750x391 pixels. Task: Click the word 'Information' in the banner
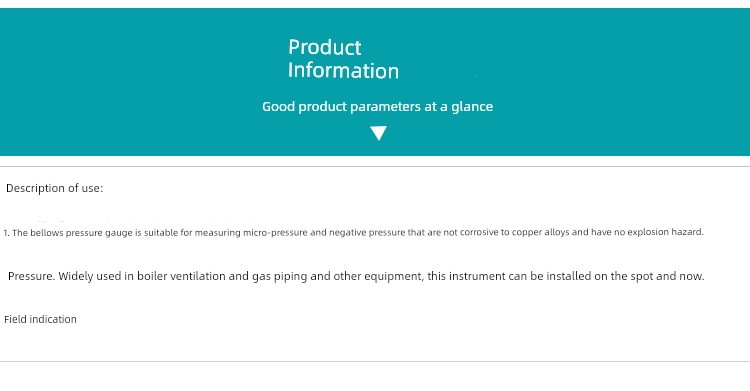pyautogui.click(x=343, y=70)
